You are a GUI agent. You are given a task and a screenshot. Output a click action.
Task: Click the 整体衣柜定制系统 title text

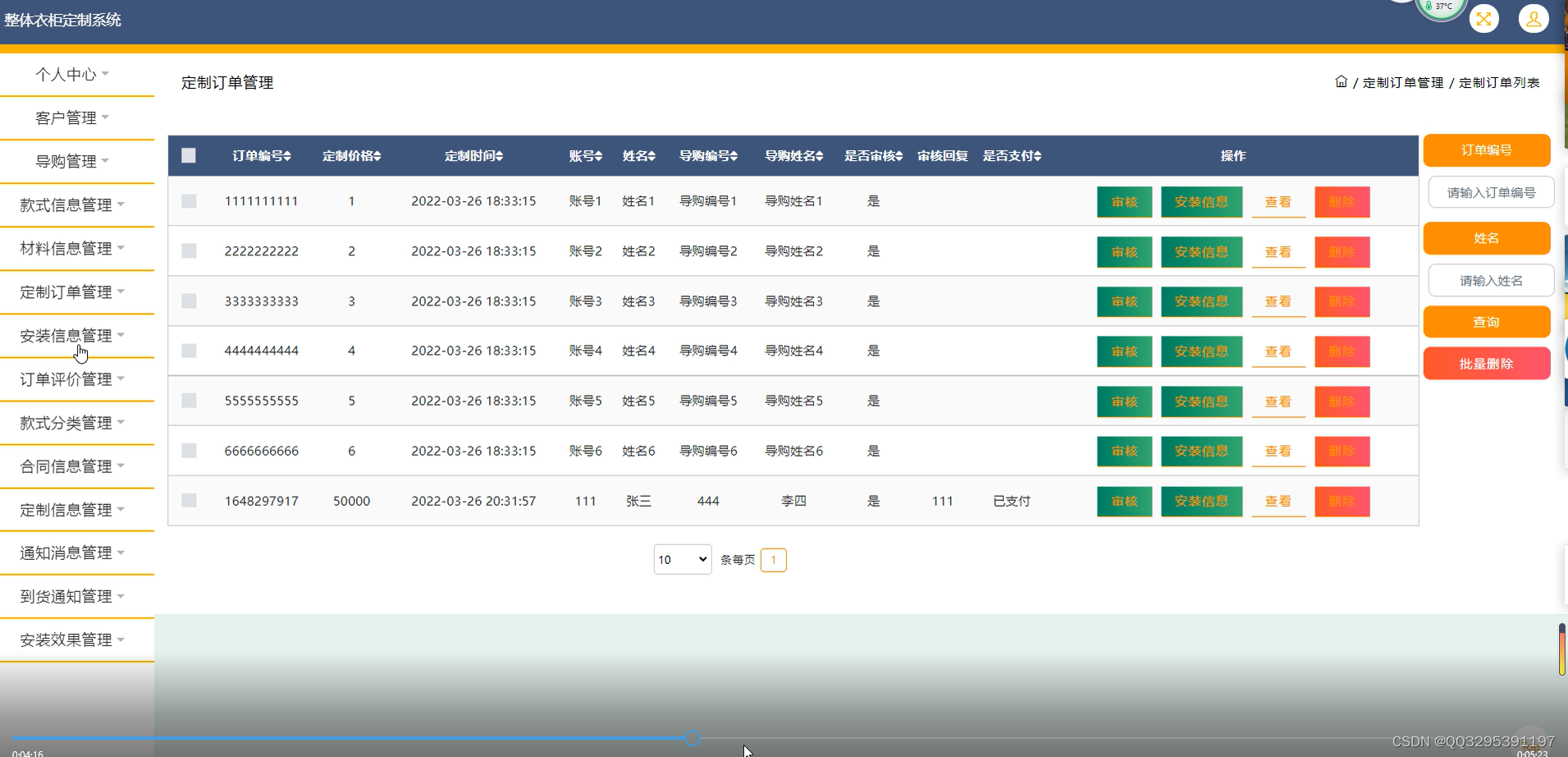(63, 20)
